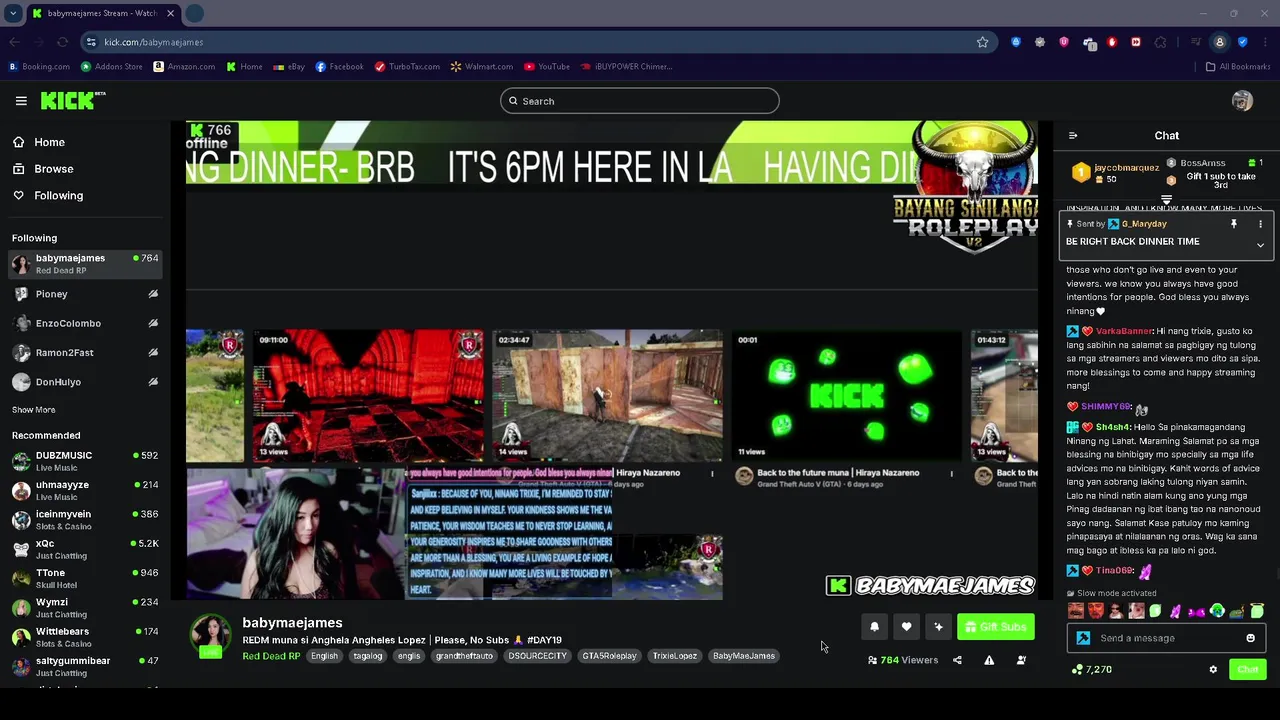Image resolution: width=1280 pixels, height=720 pixels.
Task: Open the Chrome profile icon
Action: 1219,42
